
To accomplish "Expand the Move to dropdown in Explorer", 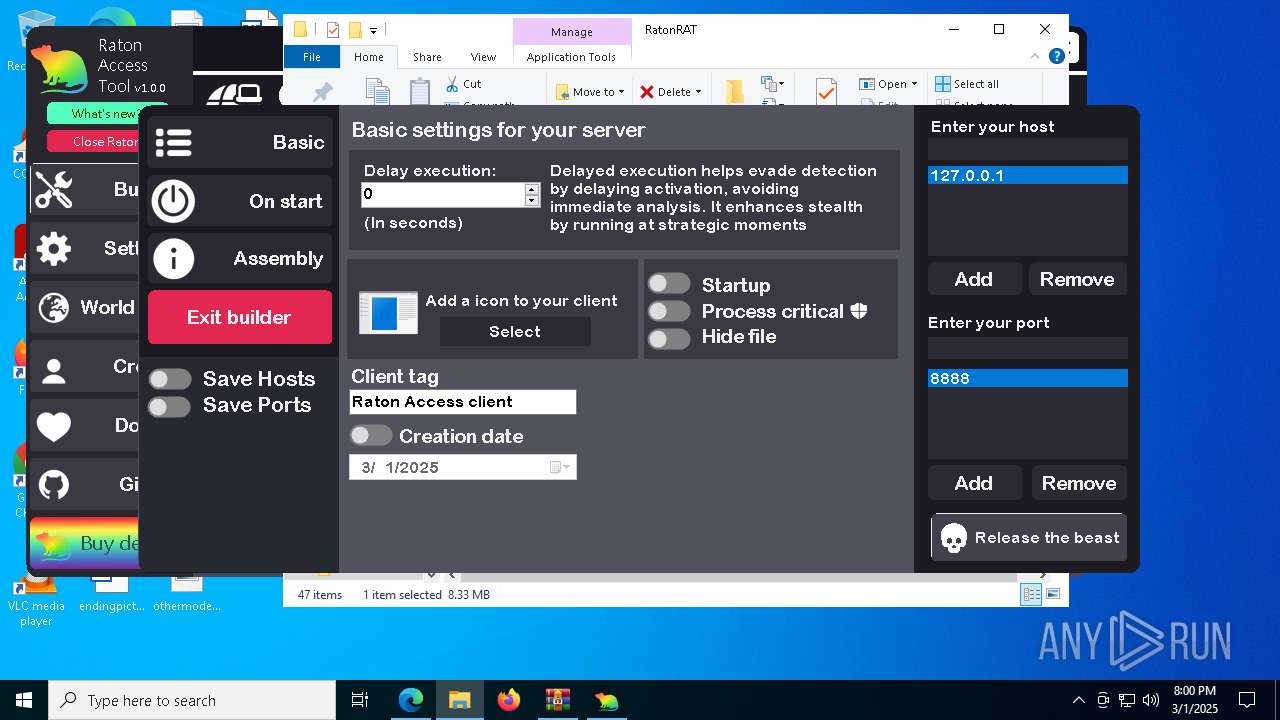I will coord(621,92).
